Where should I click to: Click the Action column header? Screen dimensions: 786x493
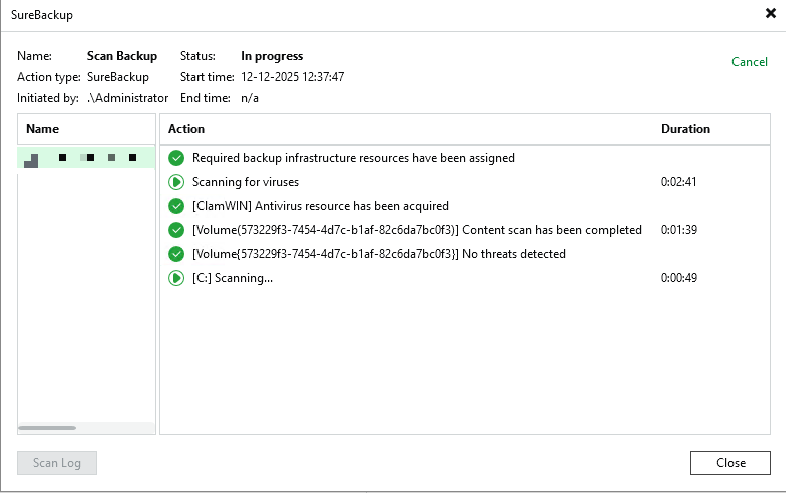pos(186,129)
